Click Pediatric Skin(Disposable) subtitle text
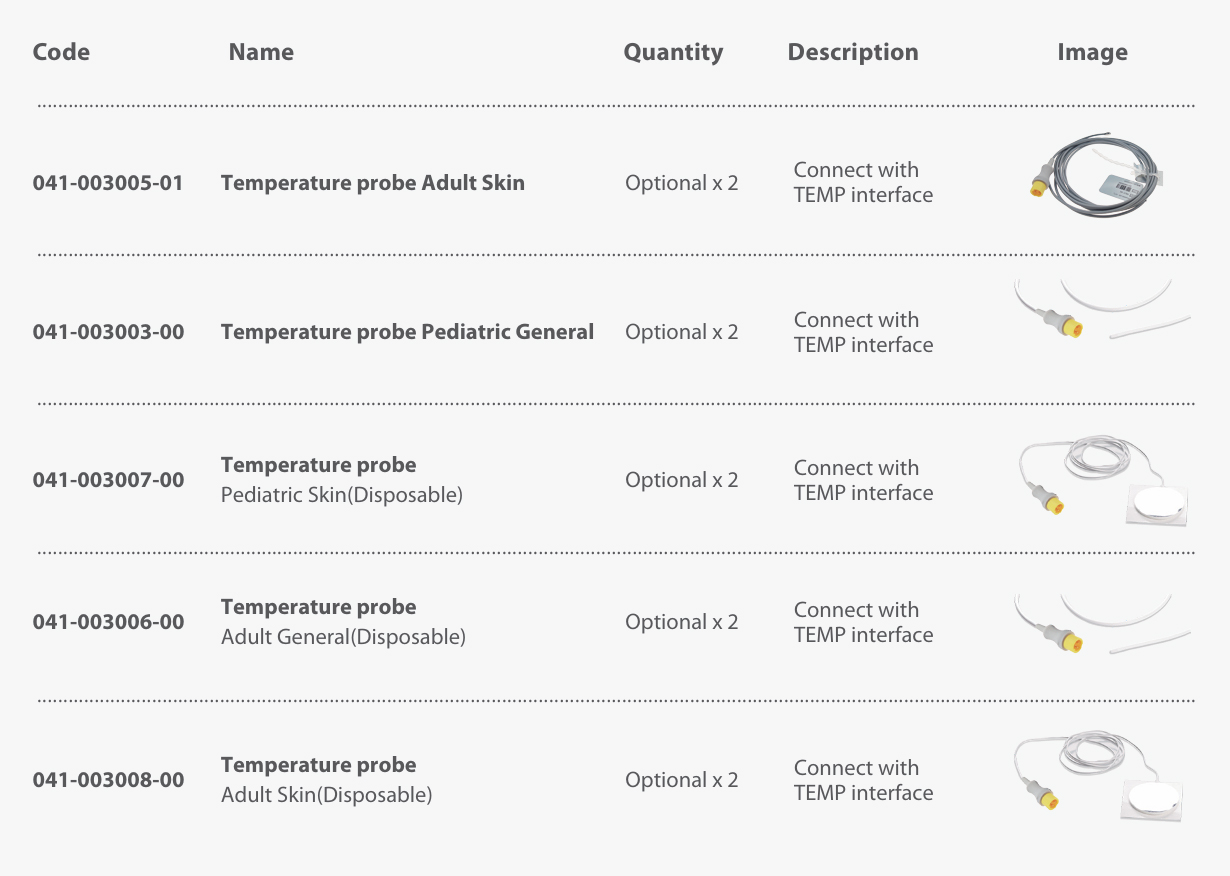This screenshot has width=1230, height=876. (341, 495)
